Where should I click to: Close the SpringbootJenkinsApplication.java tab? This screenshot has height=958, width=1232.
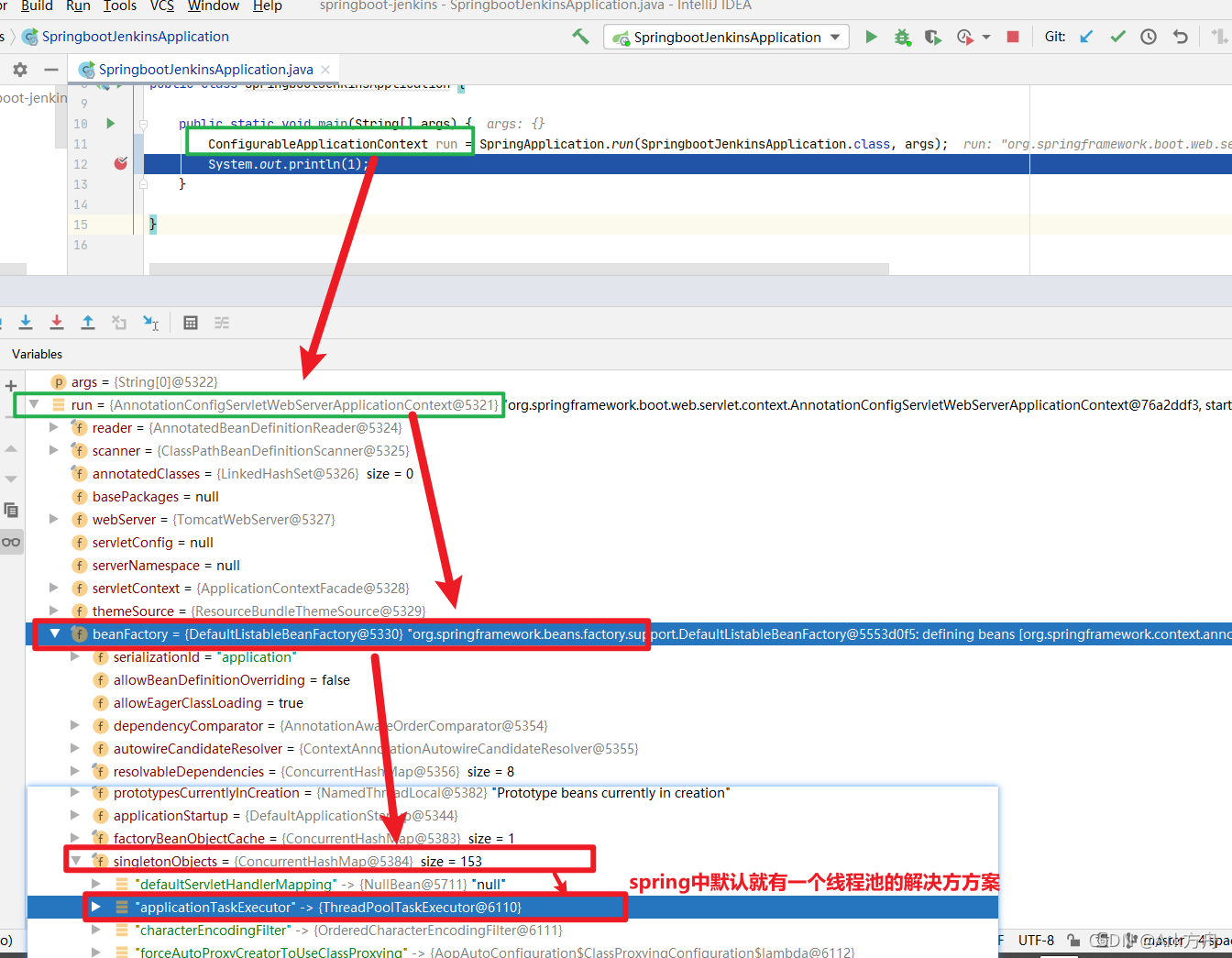click(x=325, y=70)
